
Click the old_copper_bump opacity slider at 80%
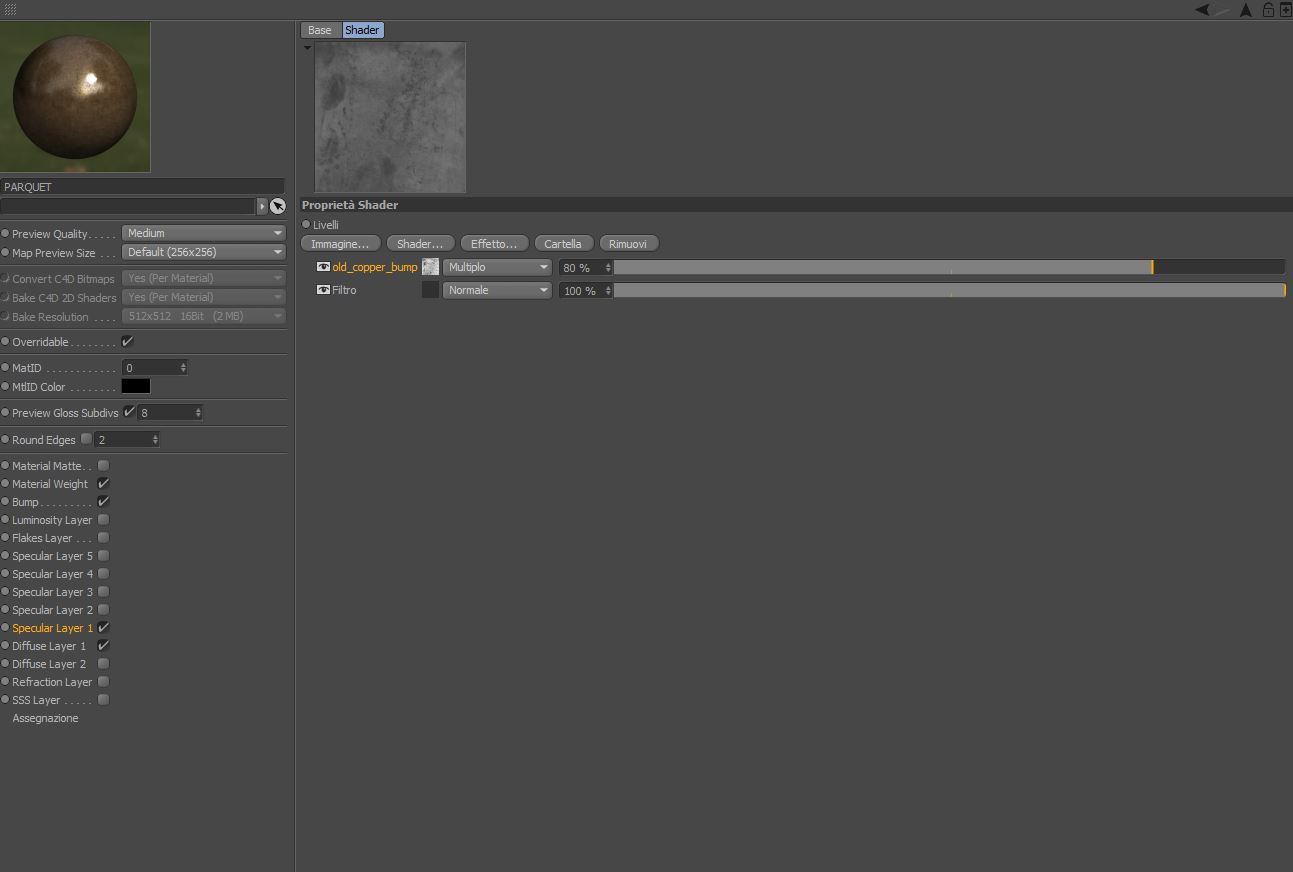pos(949,267)
